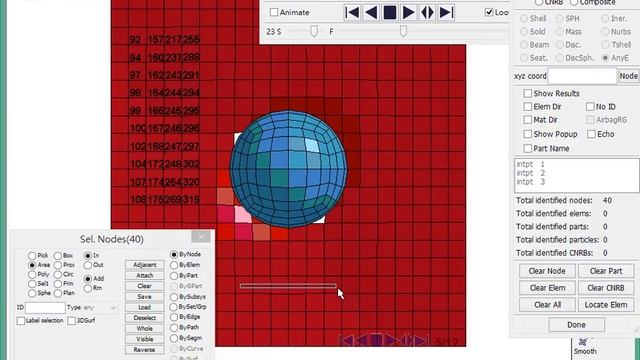640x360 pixels.
Task: Select the Frin selection mode
Action: [x=58, y=284]
